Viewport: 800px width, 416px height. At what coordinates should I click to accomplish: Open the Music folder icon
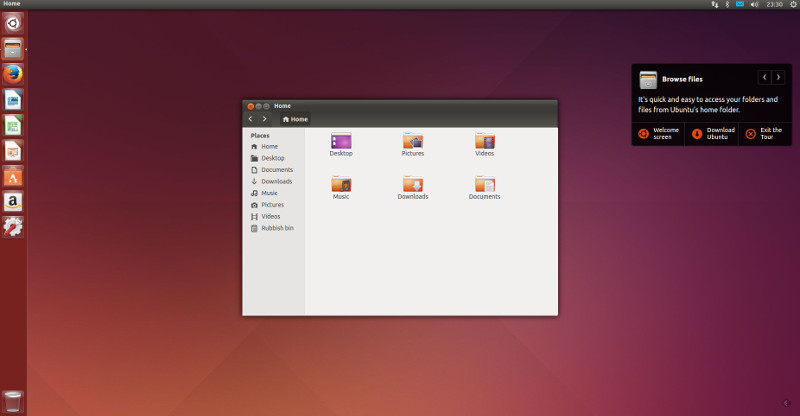341,185
